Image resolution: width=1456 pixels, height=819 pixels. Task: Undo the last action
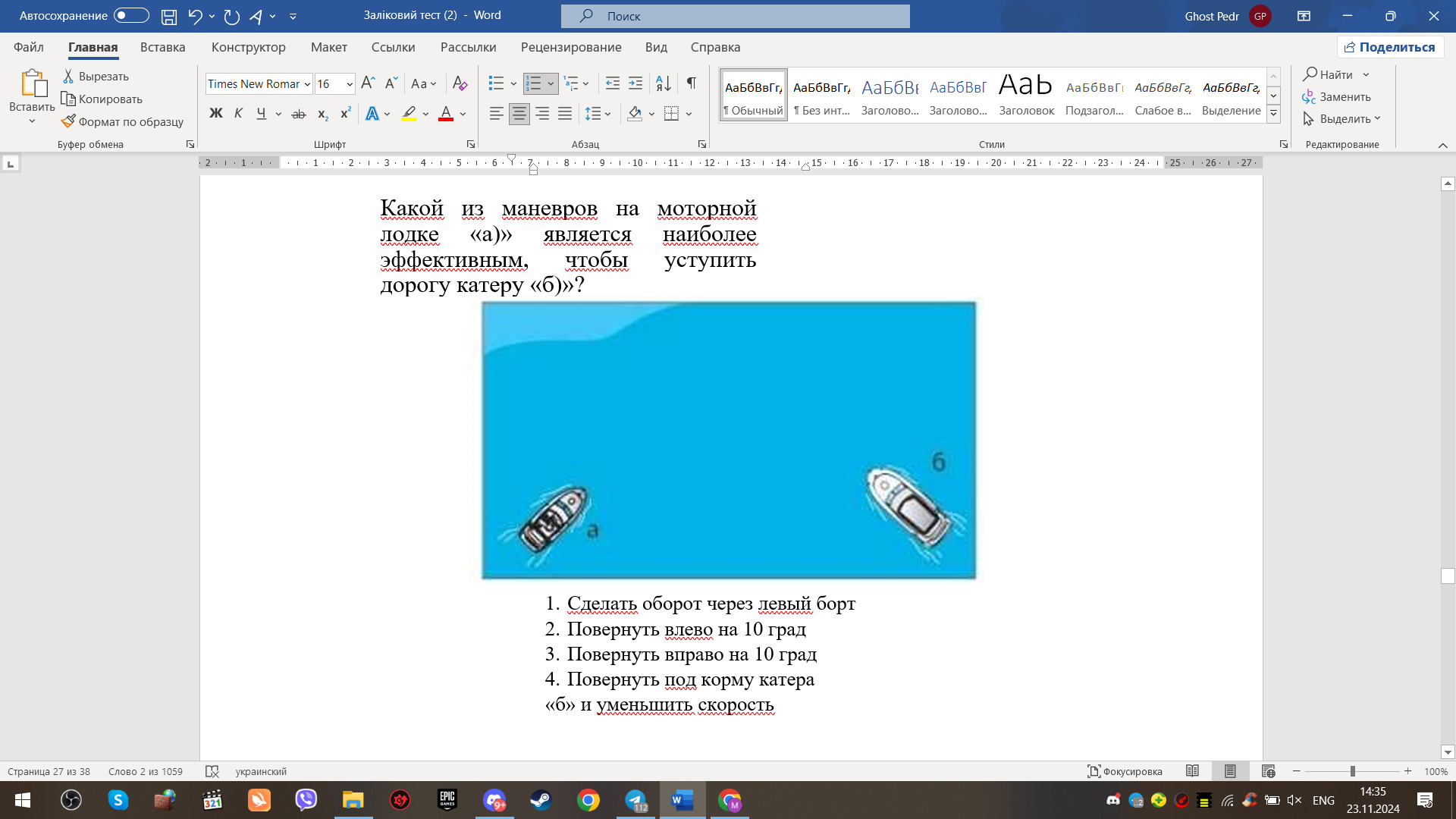click(195, 16)
